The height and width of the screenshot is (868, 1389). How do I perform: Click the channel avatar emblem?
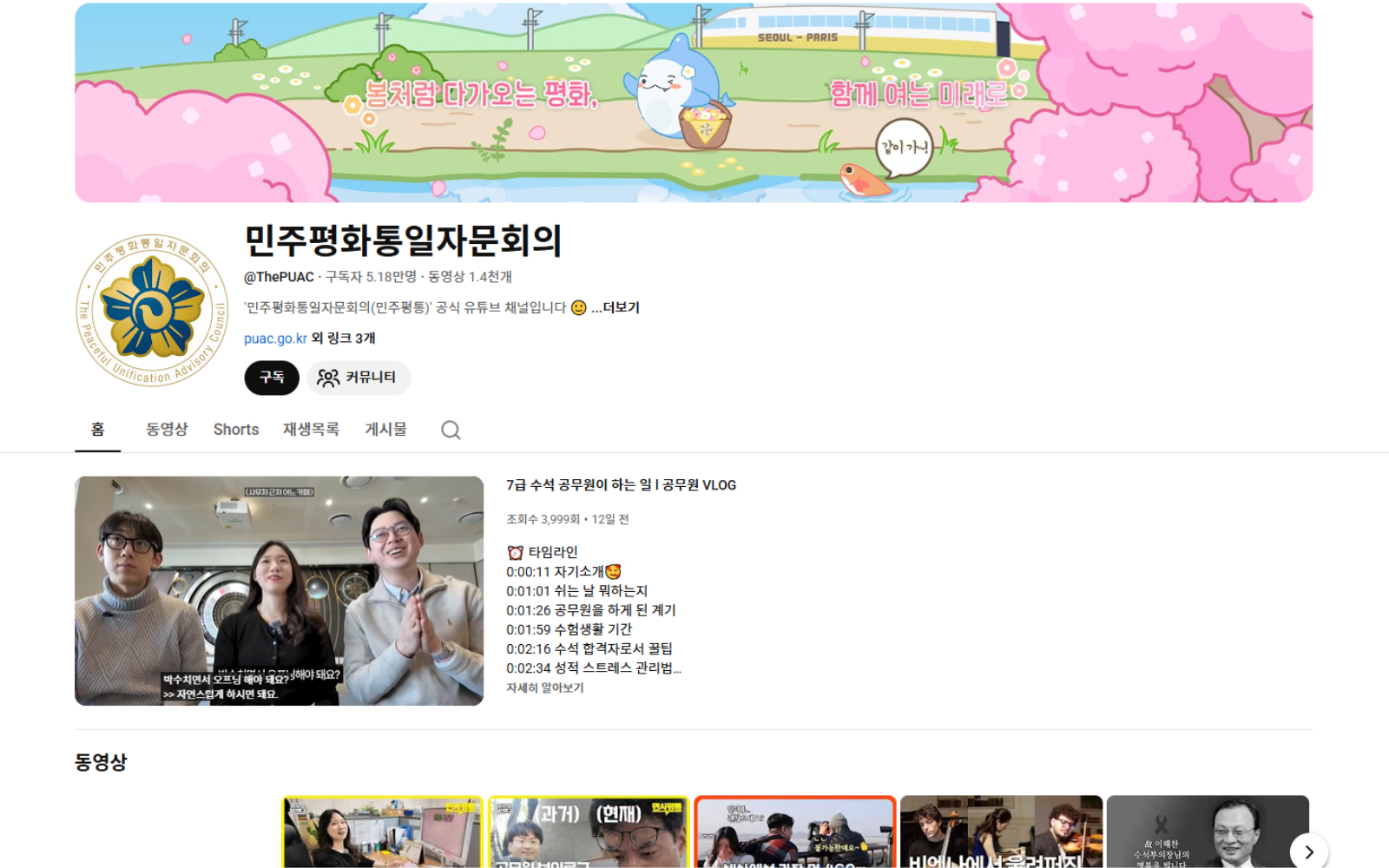(x=152, y=310)
